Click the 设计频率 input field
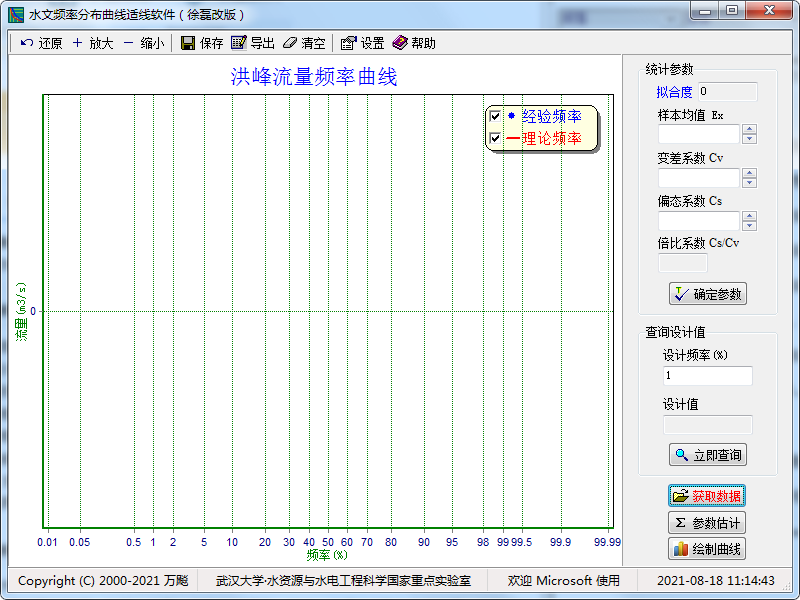This screenshot has height=600, width=800. [707, 376]
